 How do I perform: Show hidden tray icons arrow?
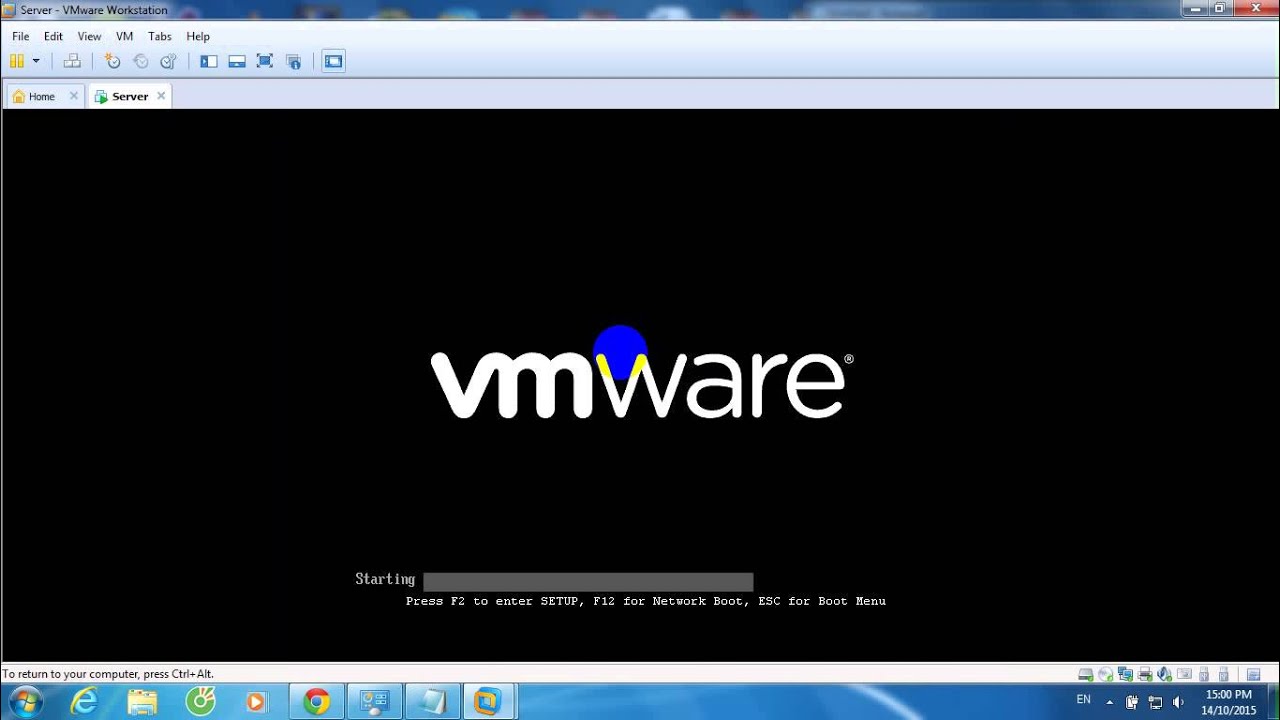[x=1109, y=702]
